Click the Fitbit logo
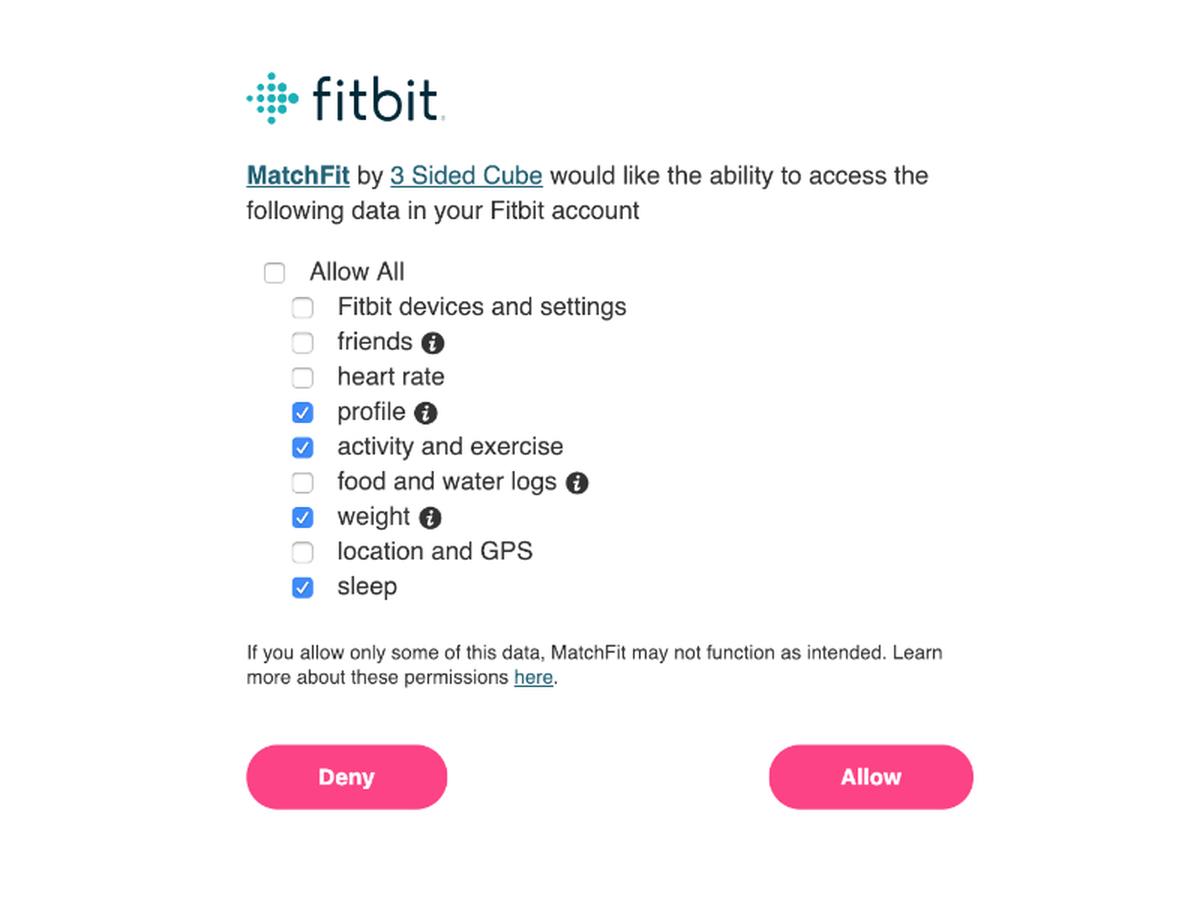This screenshot has width=1200, height=900. [x=343, y=98]
